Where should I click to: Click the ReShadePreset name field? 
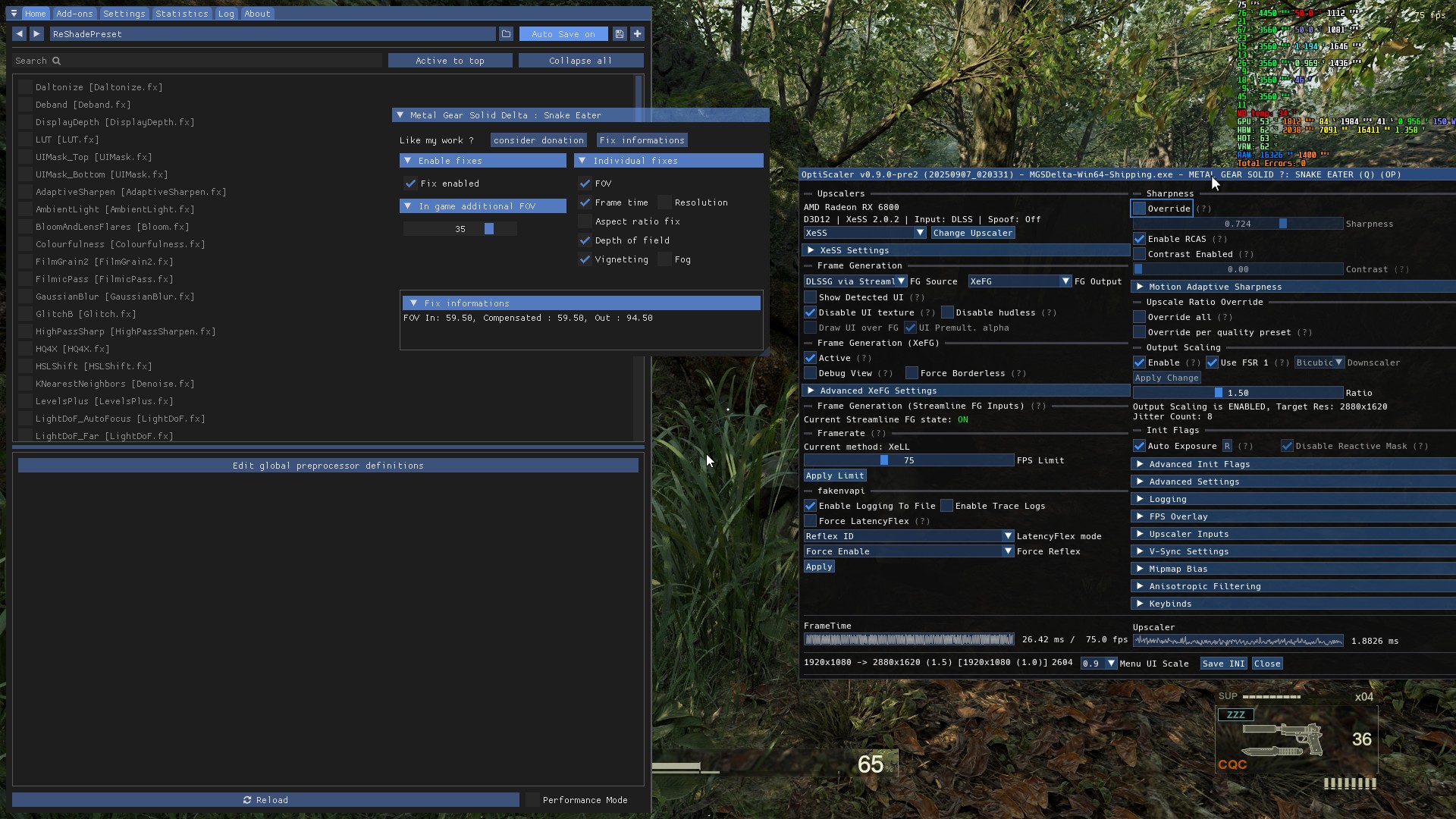pos(273,34)
